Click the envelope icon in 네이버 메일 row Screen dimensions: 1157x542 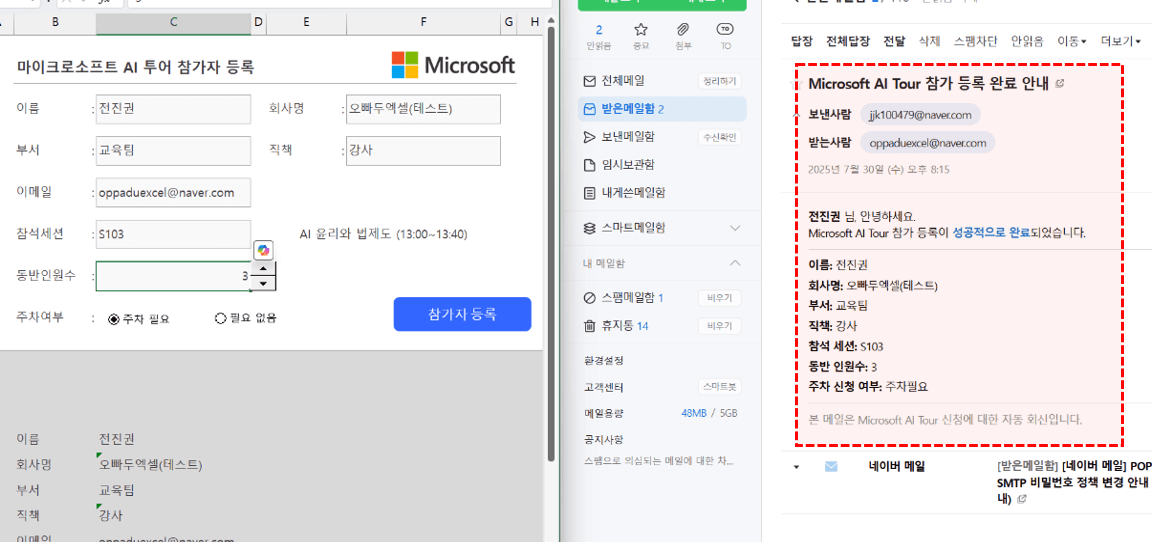point(832,467)
